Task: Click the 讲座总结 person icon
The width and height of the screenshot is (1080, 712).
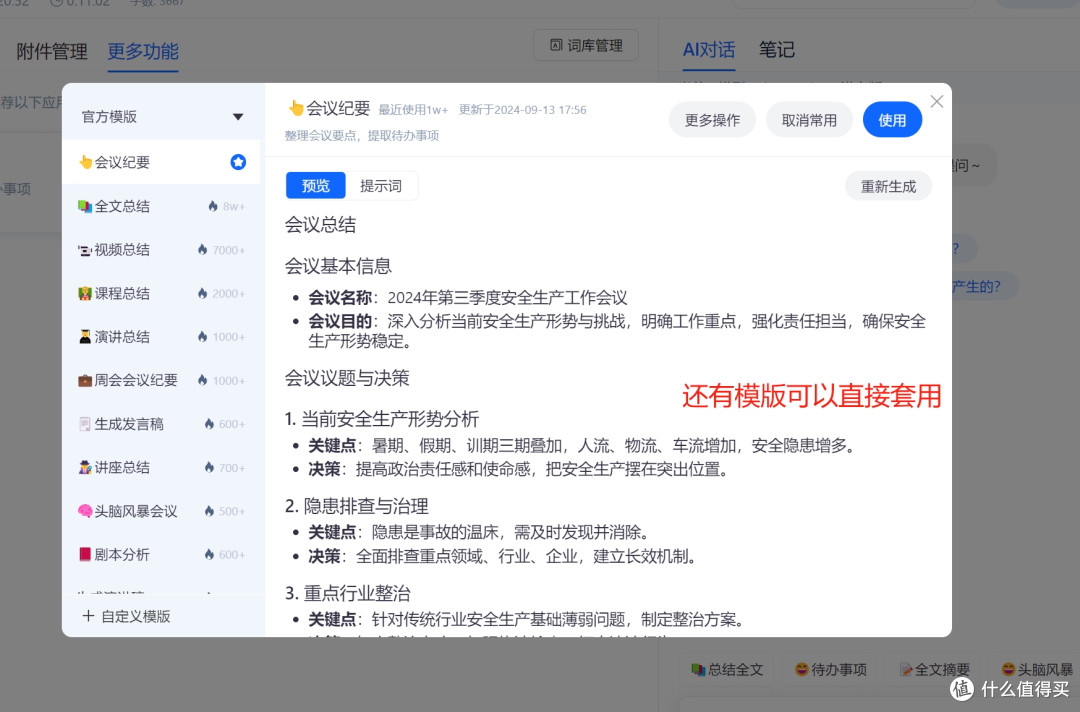Action: coord(85,468)
